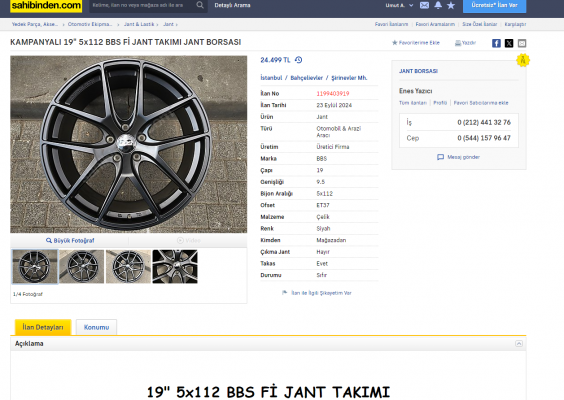Select the fourth wheel thumbnail
This screenshot has width=564, height=400.
coord(175,267)
